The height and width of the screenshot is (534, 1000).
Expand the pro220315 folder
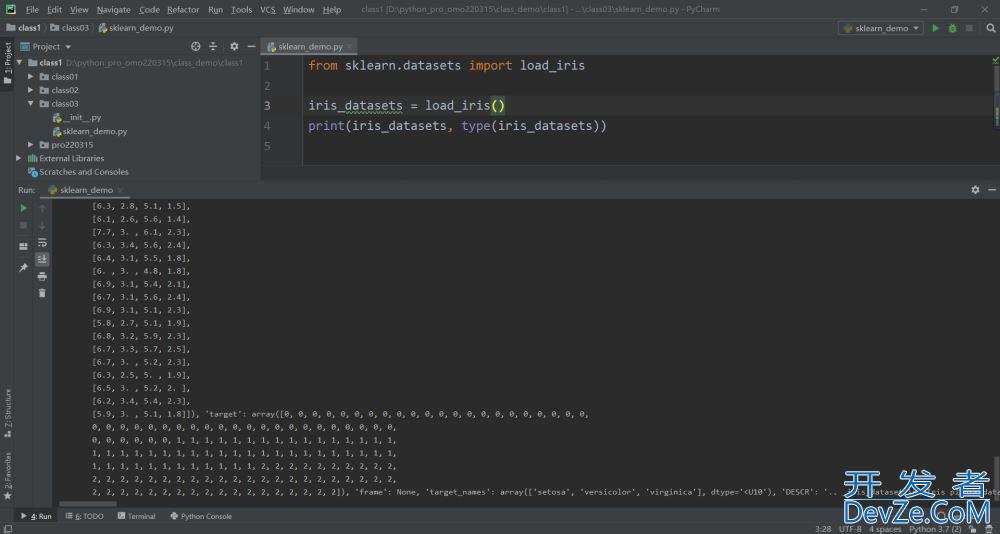point(31,145)
